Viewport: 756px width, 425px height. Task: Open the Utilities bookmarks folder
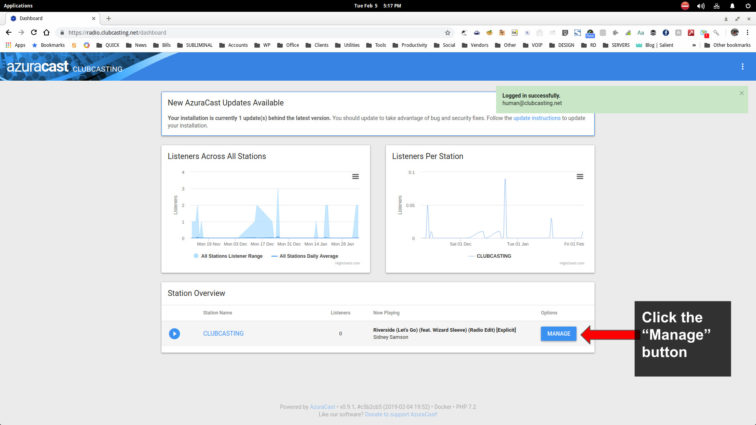tap(347, 45)
